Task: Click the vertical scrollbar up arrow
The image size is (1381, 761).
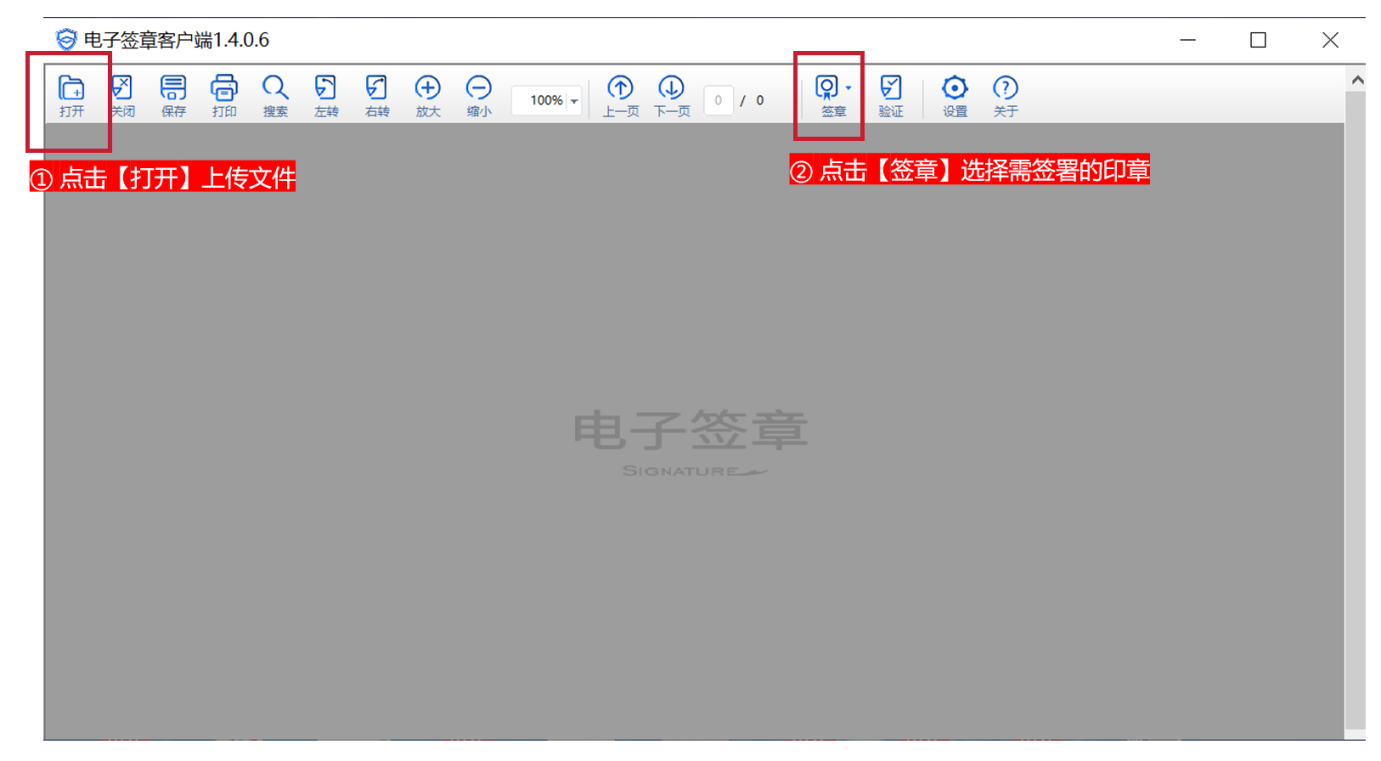Action: pyautogui.click(x=1356, y=79)
